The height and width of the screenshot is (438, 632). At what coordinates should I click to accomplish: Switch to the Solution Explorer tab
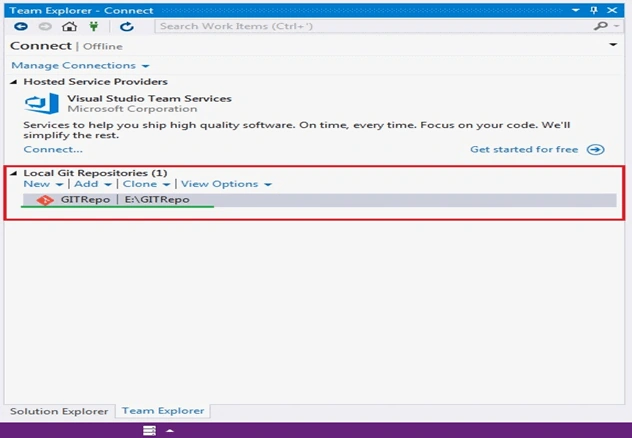[x=59, y=411]
